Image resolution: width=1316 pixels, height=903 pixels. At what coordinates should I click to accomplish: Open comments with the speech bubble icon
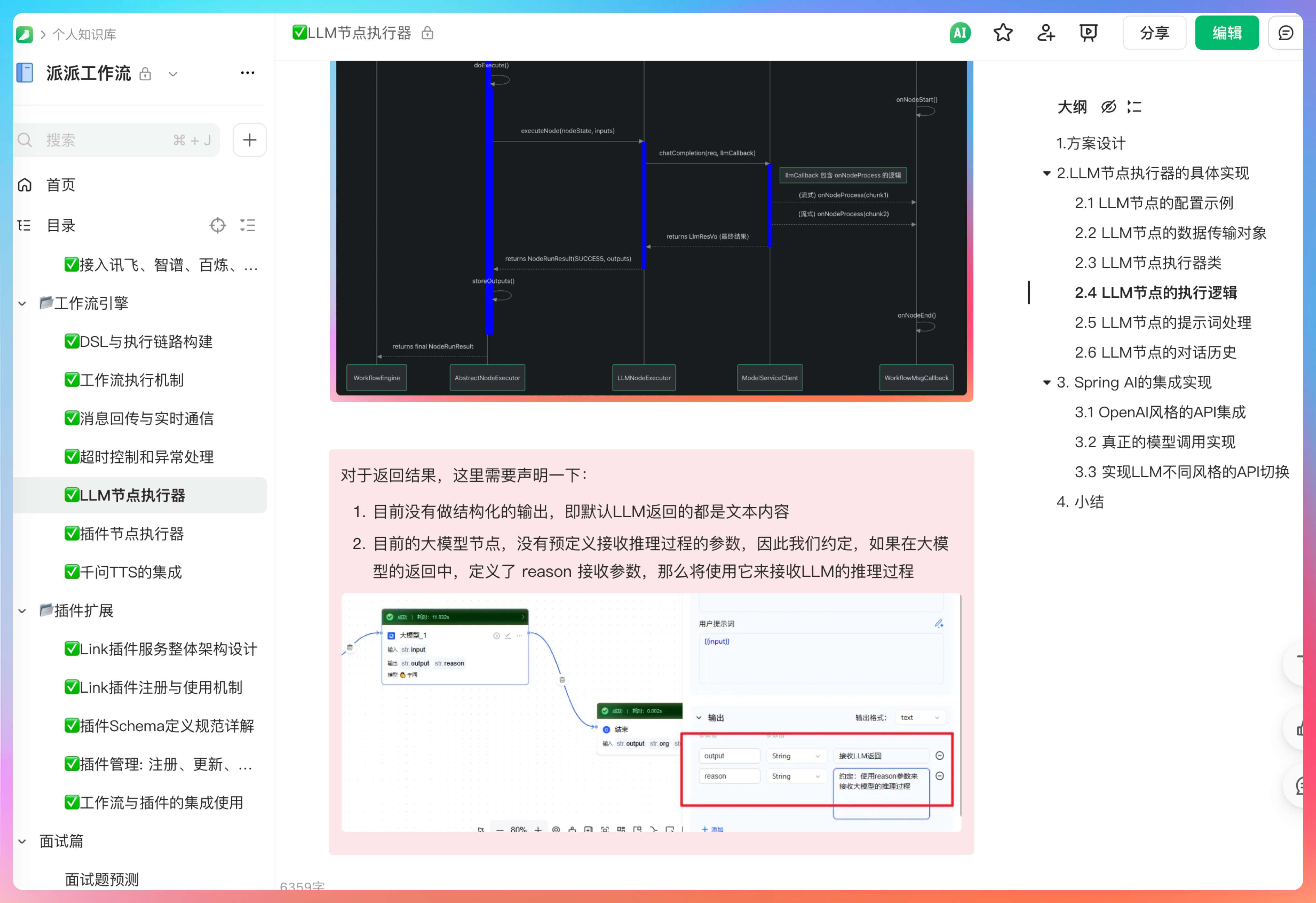coord(1285,32)
